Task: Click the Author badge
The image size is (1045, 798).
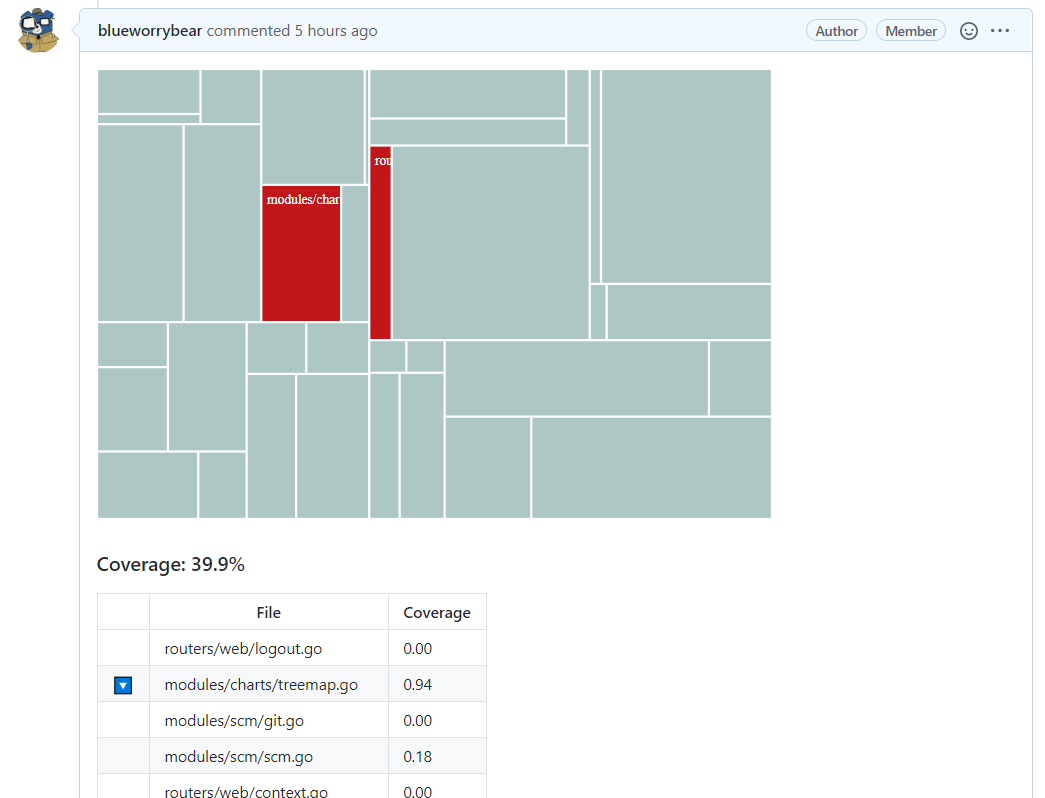Action: pos(836,31)
